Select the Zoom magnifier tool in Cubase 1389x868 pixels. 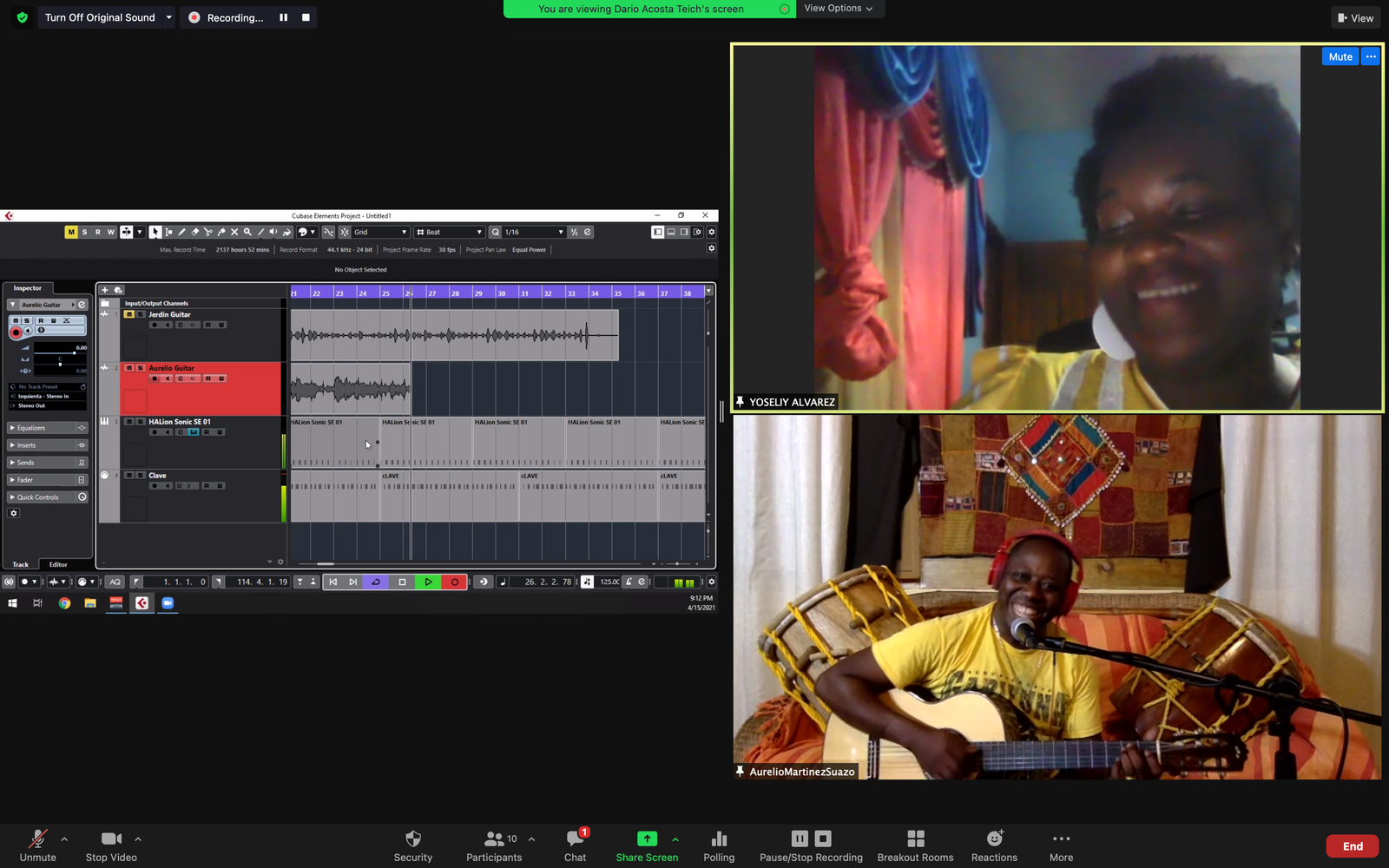(247, 232)
